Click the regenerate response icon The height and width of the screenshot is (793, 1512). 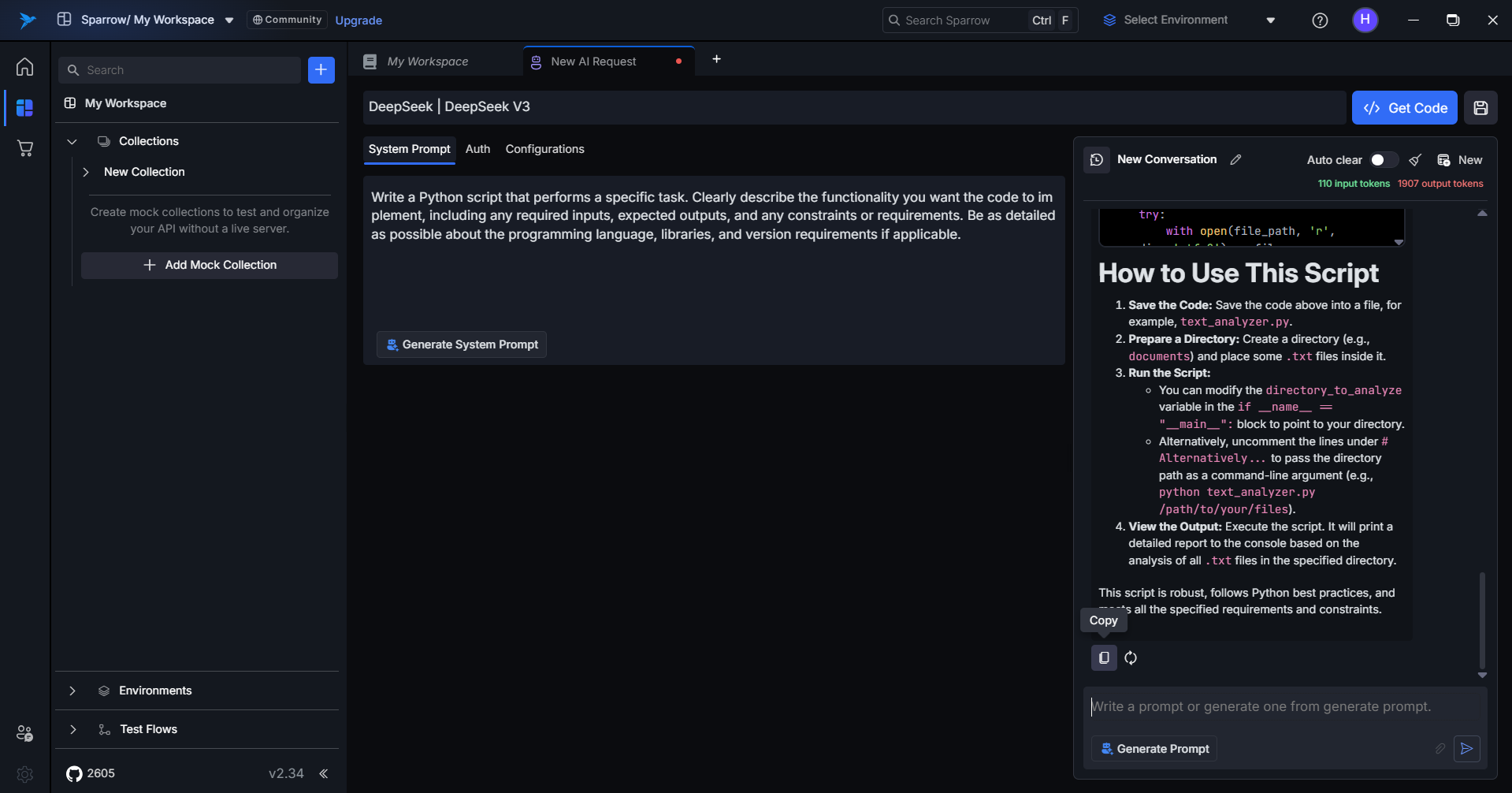[x=1131, y=657]
